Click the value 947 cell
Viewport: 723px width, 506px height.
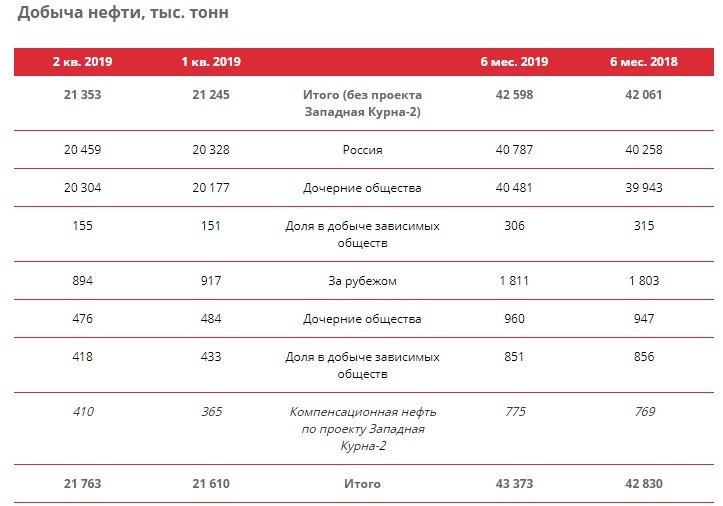point(644,319)
